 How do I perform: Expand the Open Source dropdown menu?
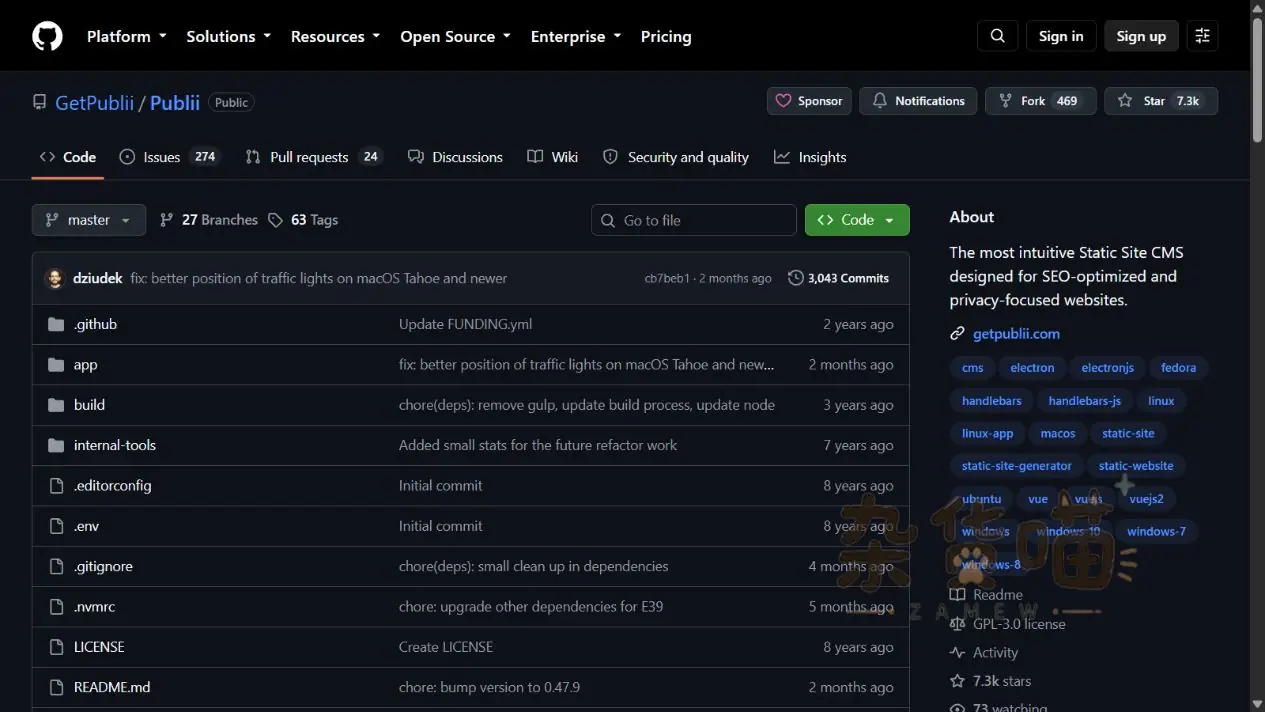pos(456,36)
